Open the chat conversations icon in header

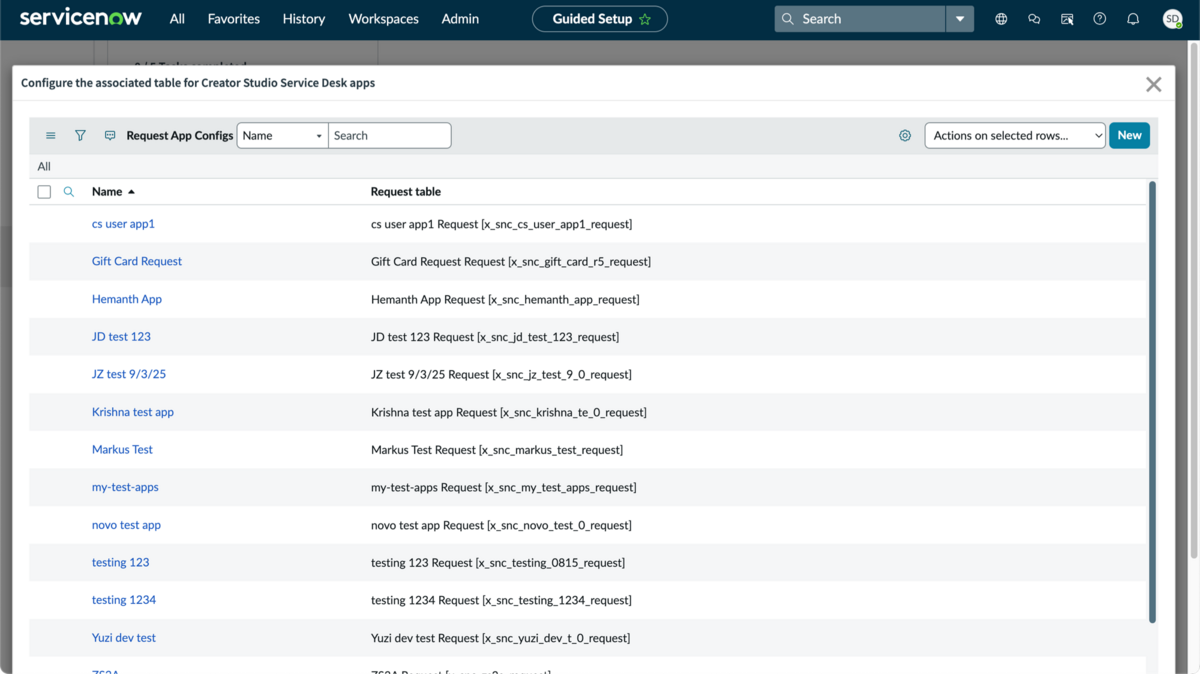tap(1034, 19)
